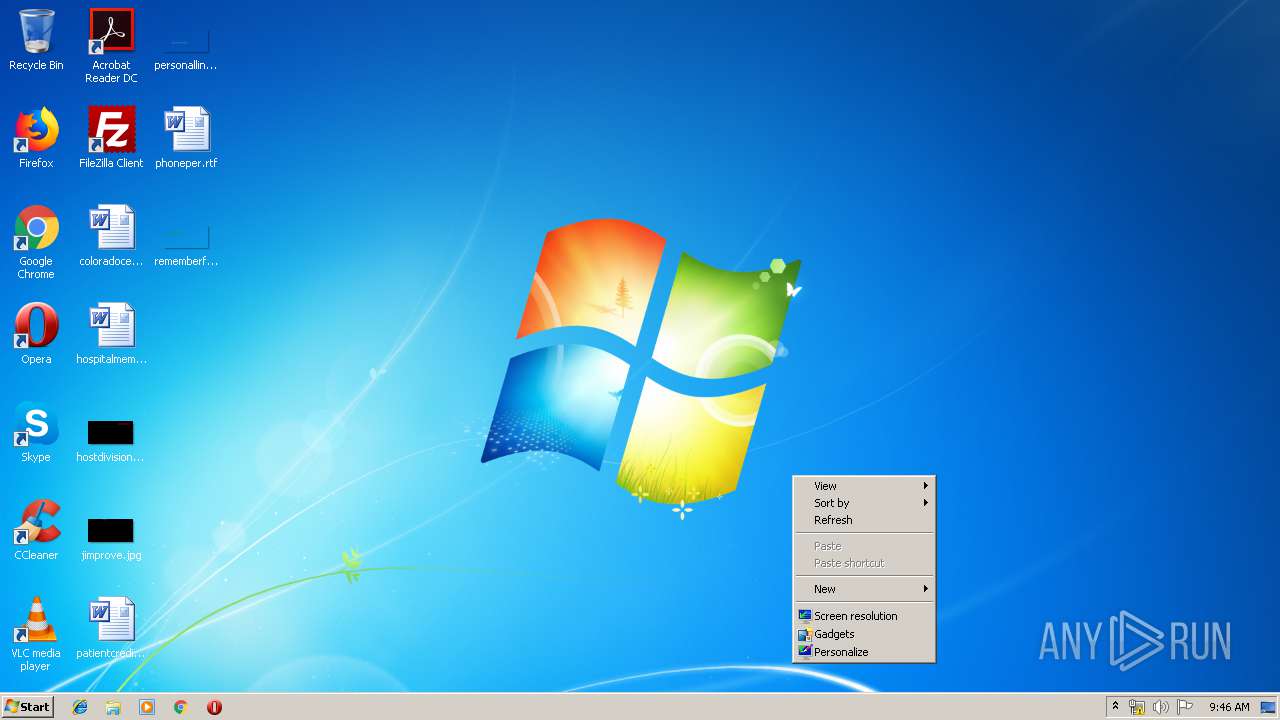Choose Personalize in the context menu
The image size is (1280, 720).
(864, 652)
